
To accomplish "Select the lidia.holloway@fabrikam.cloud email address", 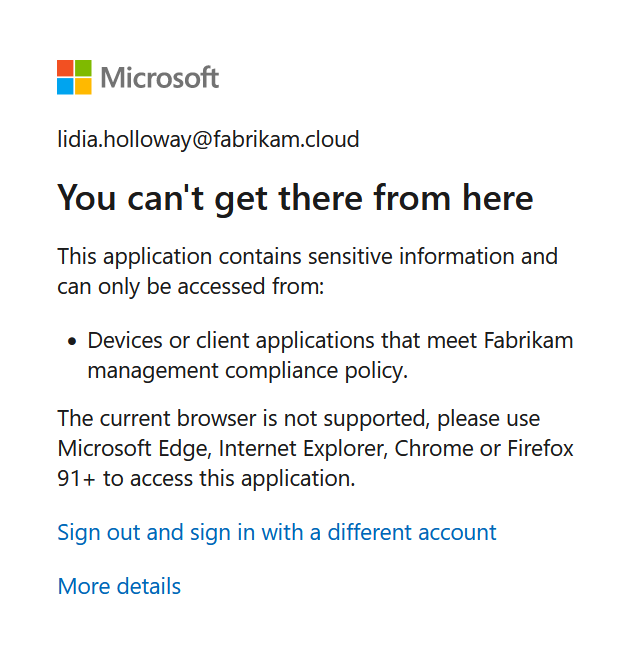I will coord(208,140).
